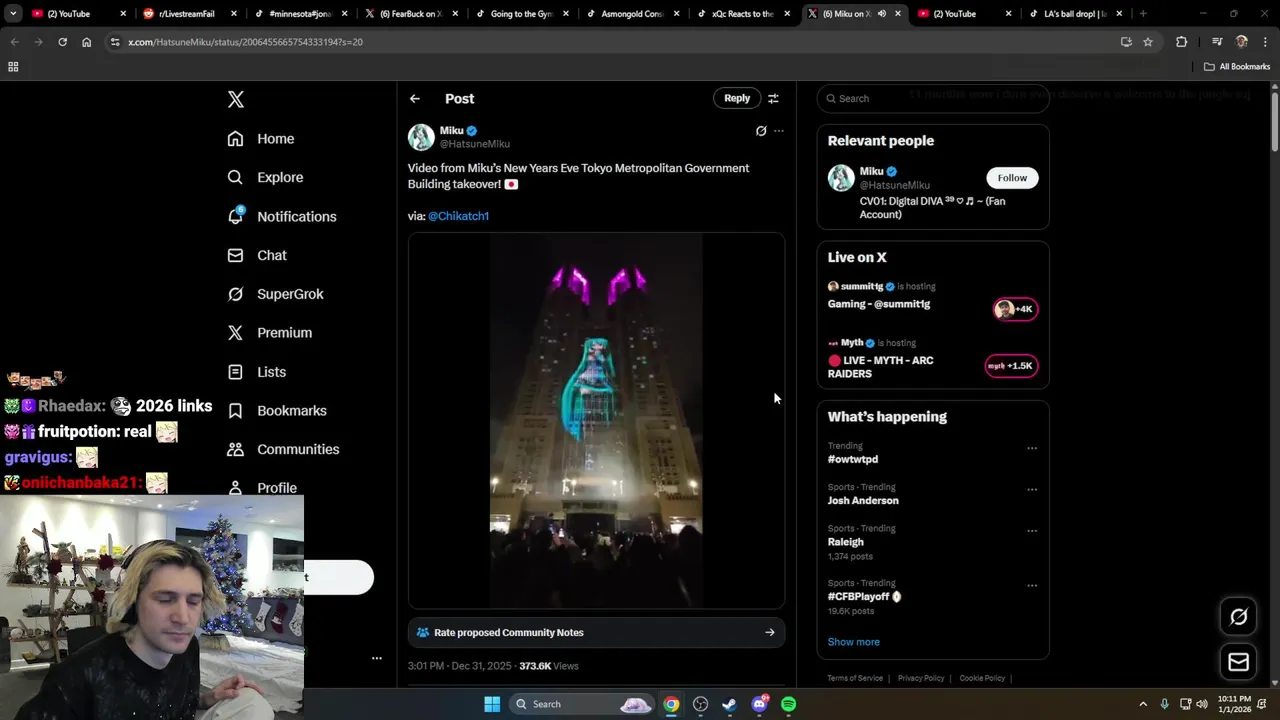This screenshot has height=720, width=1280.
Task: Bookmark this page with the star icon
Action: (x=1148, y=42)
